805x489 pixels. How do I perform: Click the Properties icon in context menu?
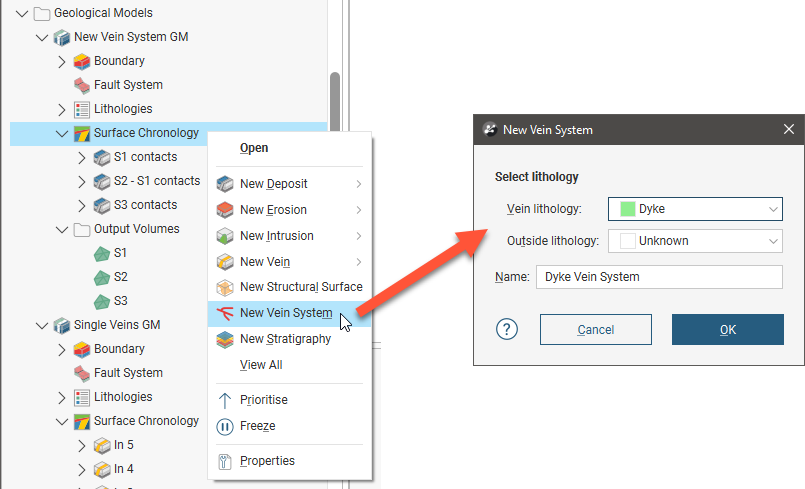[x=225, y=462]
